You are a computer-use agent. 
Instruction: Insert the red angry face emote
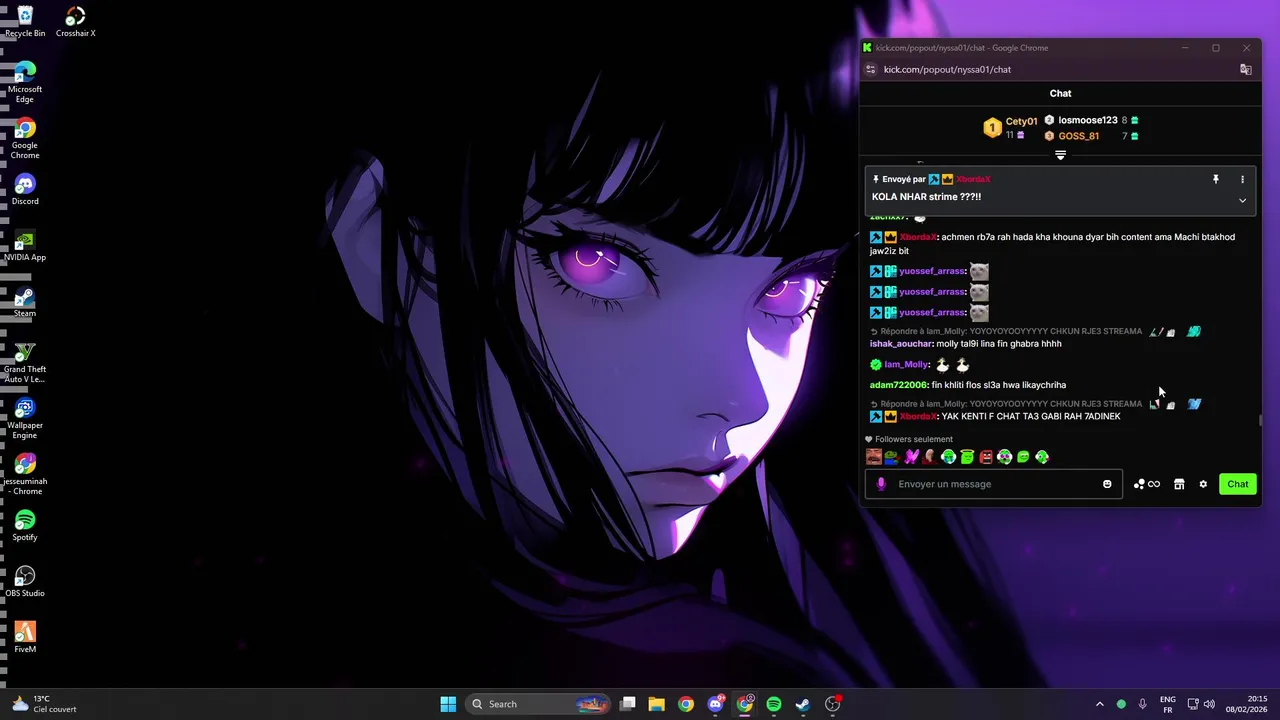[x=986, y=457]
